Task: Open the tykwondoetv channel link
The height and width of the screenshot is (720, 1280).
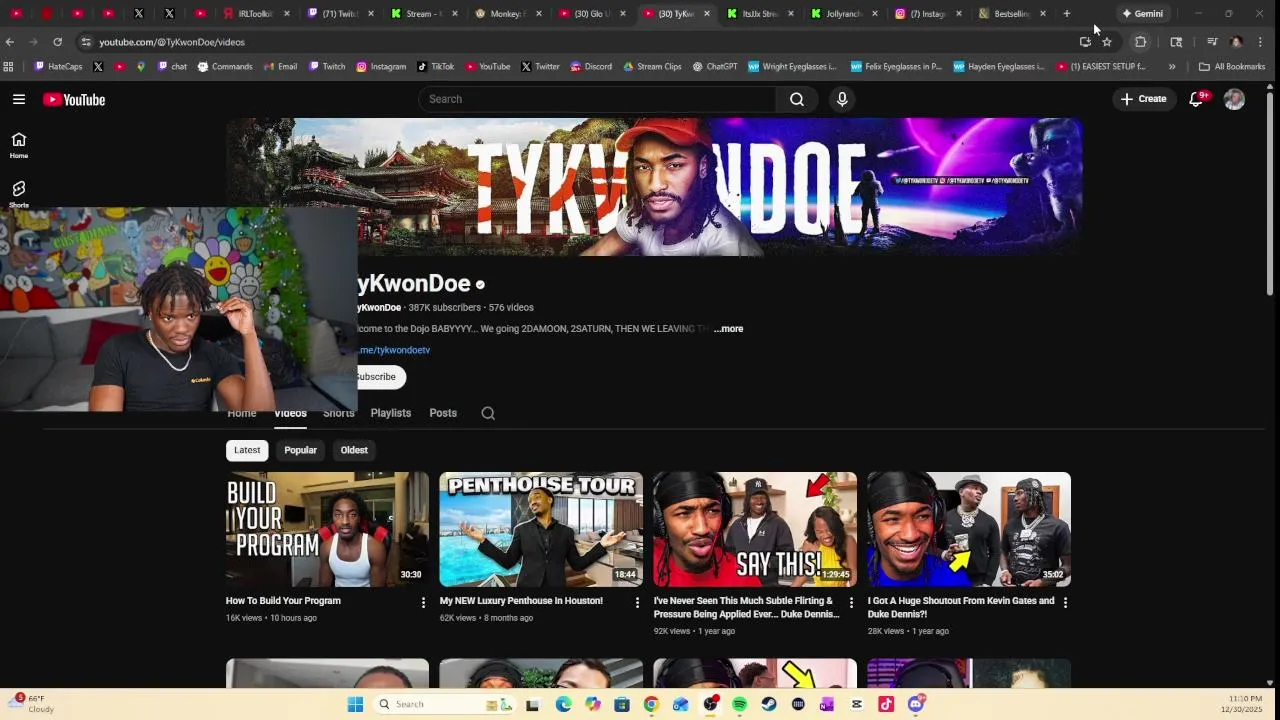Action: pos(394,350)
